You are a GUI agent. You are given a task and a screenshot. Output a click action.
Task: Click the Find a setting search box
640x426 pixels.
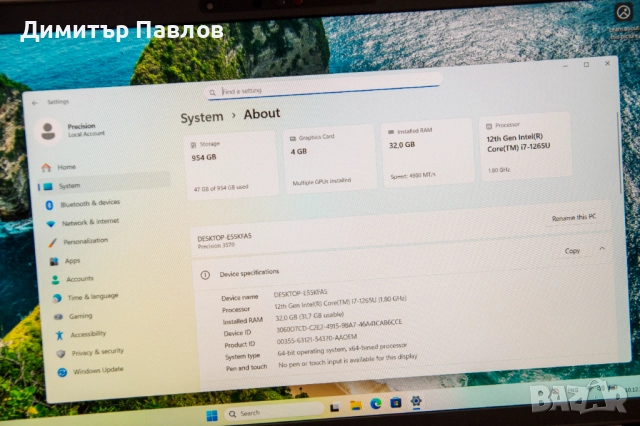[x=323, y=86]
